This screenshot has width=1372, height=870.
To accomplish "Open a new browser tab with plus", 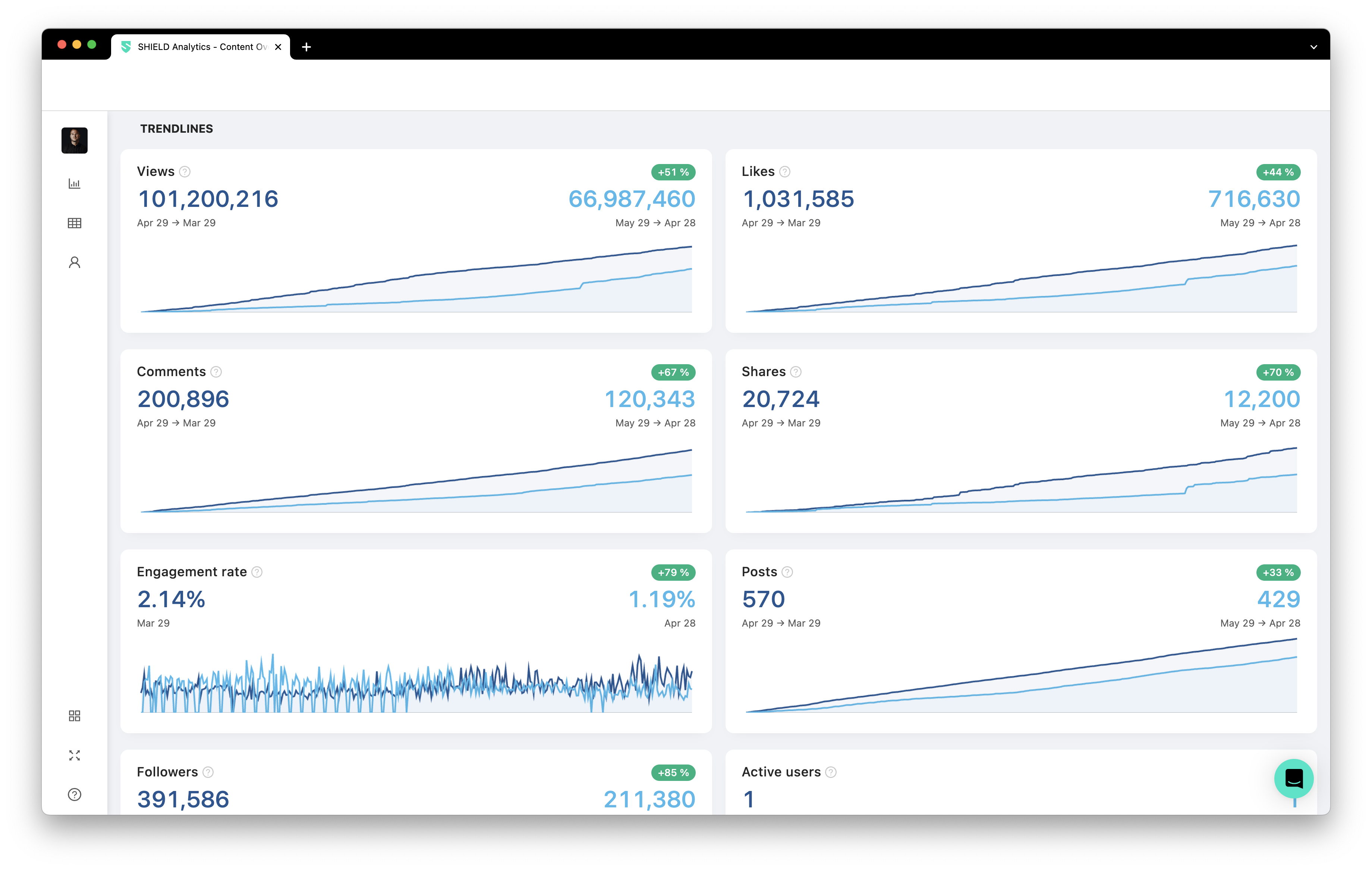I will click(306, 47).
